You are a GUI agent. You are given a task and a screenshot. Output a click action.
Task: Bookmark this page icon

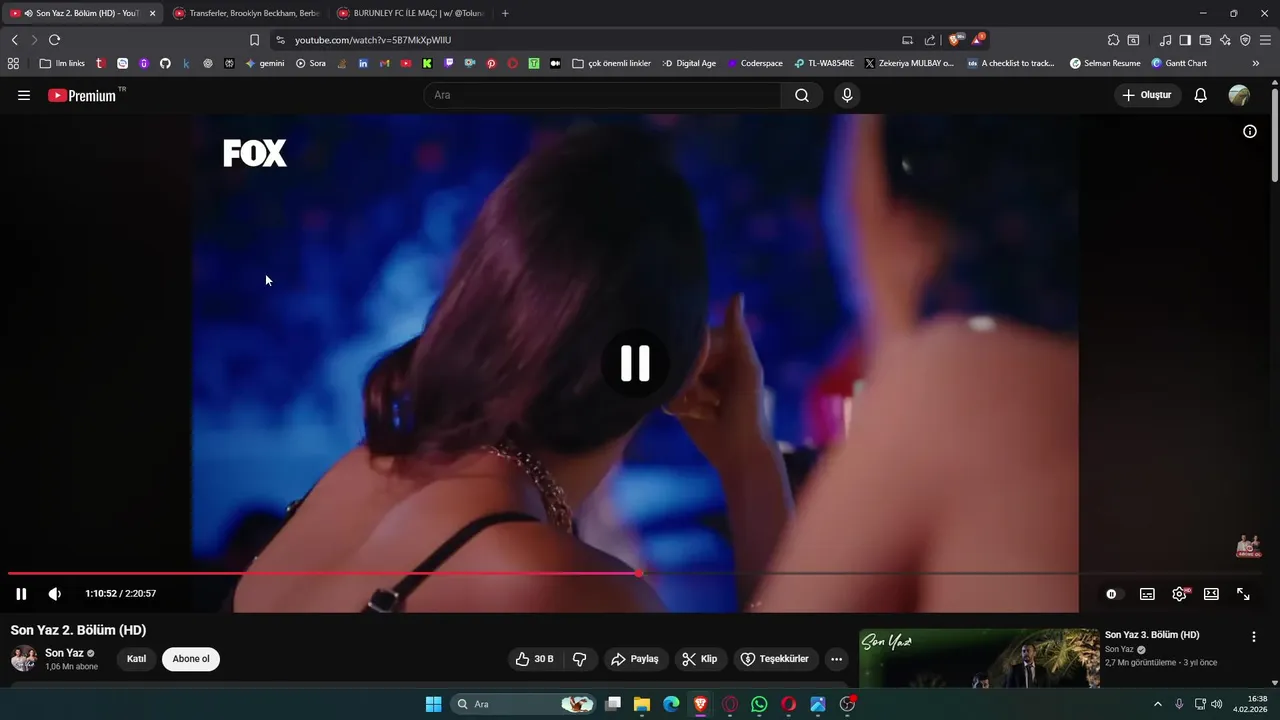coord(254,40)
